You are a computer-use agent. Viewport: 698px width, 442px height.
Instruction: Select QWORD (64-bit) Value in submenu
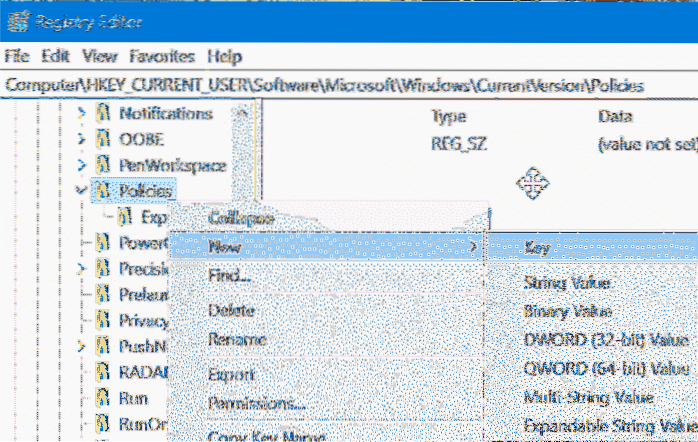point(606,369)
